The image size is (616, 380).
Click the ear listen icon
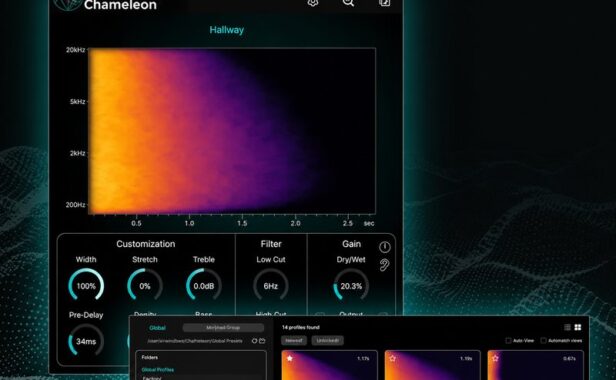384,265
